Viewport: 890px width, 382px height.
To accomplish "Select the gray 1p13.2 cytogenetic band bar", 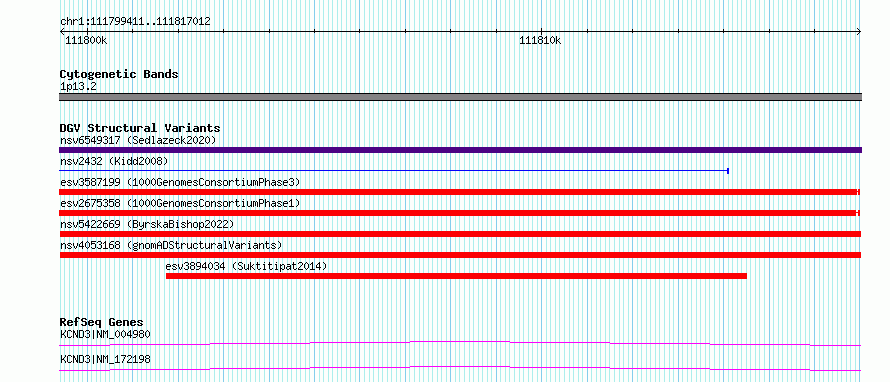I will pyautogui.click(x=460, y=97).
